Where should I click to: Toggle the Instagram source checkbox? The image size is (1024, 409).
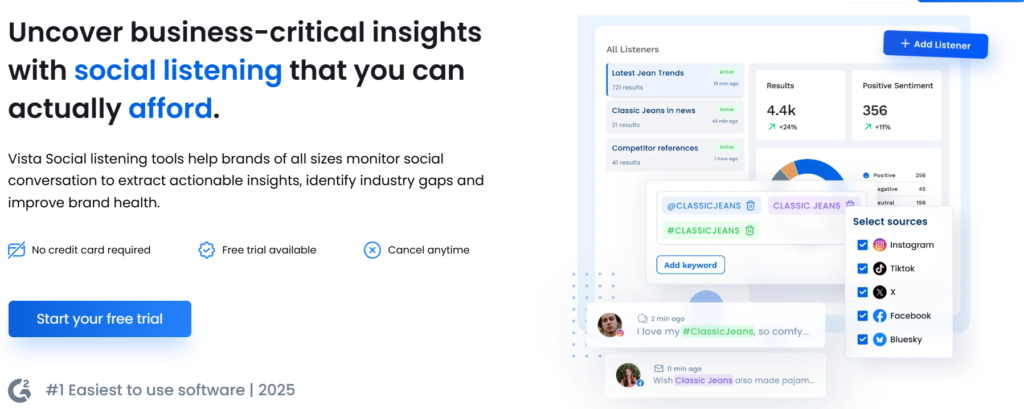[x=863, y=245]
